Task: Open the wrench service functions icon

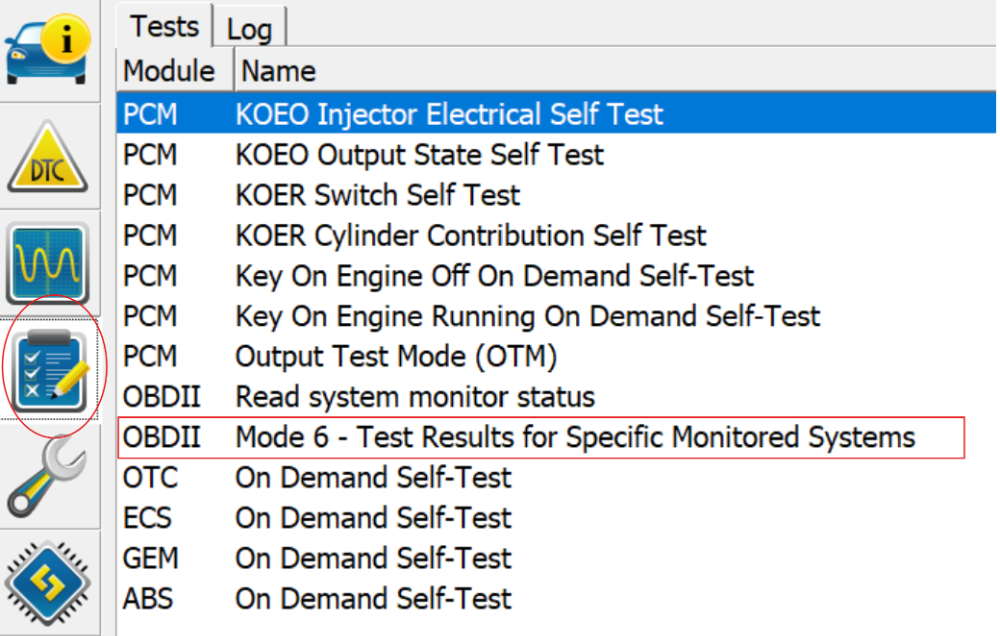Action: [x=47, y=476]
